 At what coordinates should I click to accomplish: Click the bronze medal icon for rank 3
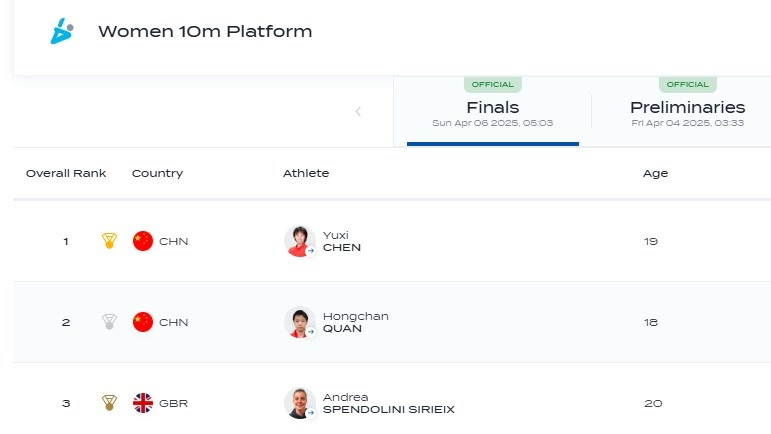point(109,403)
